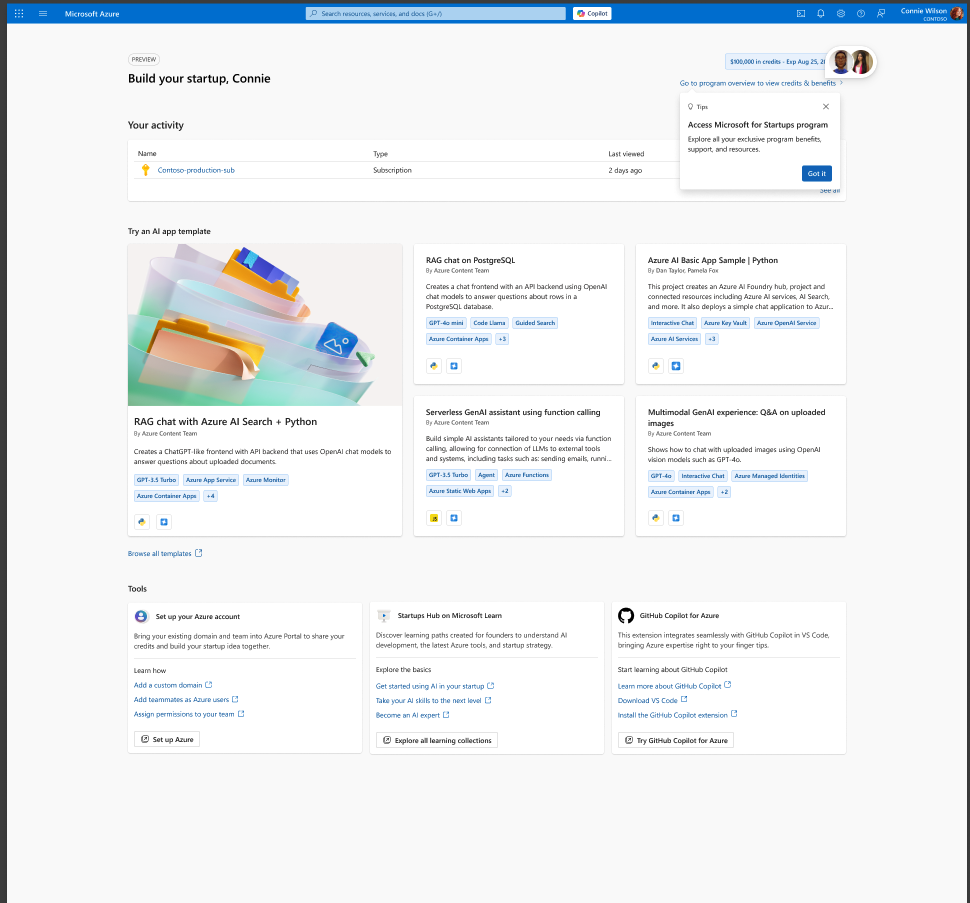Open Azure AI Basic App Sample | Python
The height and width of the screenshot is (903, 970).
point(713,260)
